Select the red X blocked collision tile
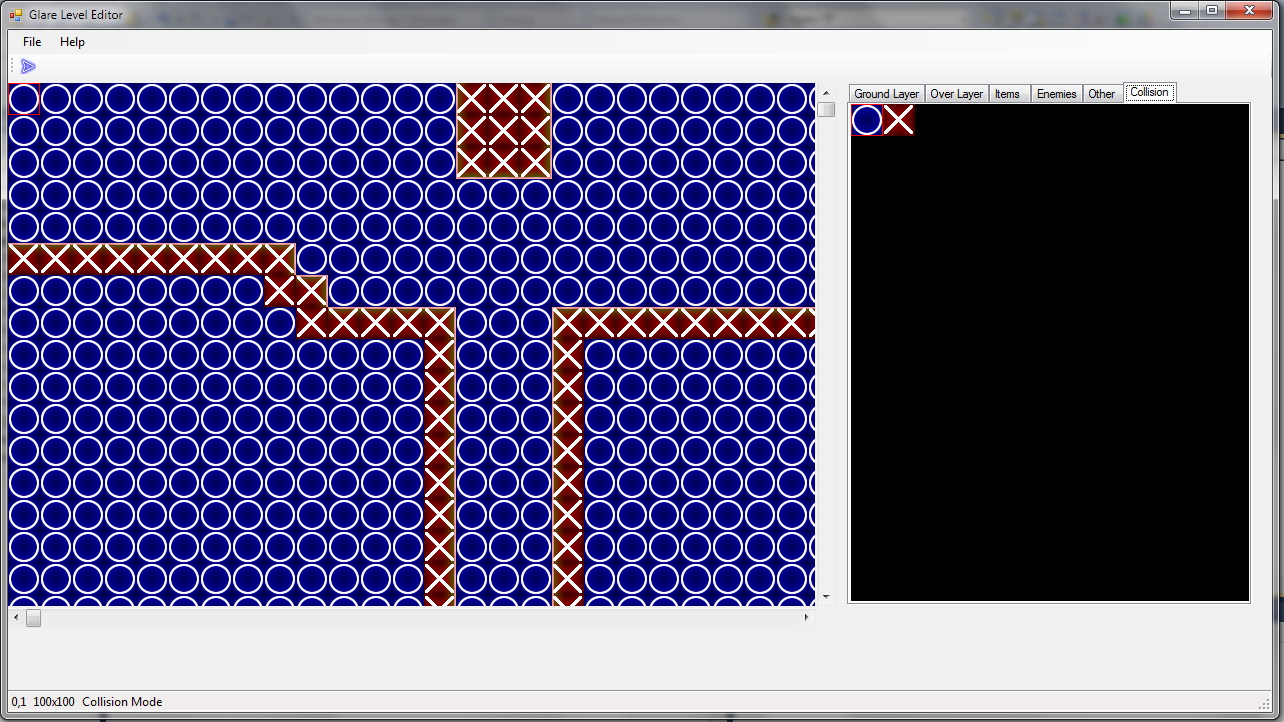This screenshot has height=722, width=1284. [x=899, y=120]
